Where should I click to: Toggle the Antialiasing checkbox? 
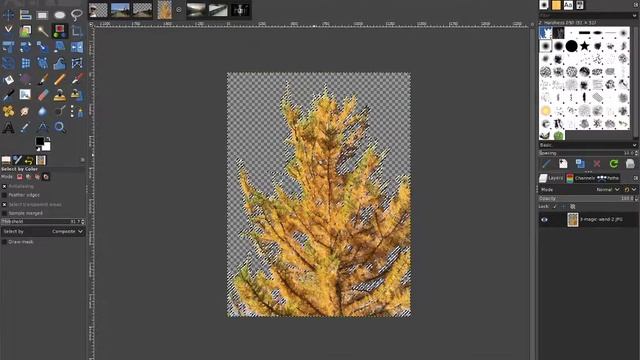tap(4, 186)
